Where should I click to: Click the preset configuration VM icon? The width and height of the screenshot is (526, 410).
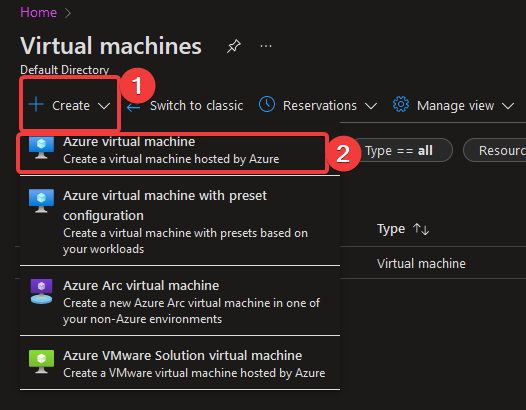coord(41,201)
